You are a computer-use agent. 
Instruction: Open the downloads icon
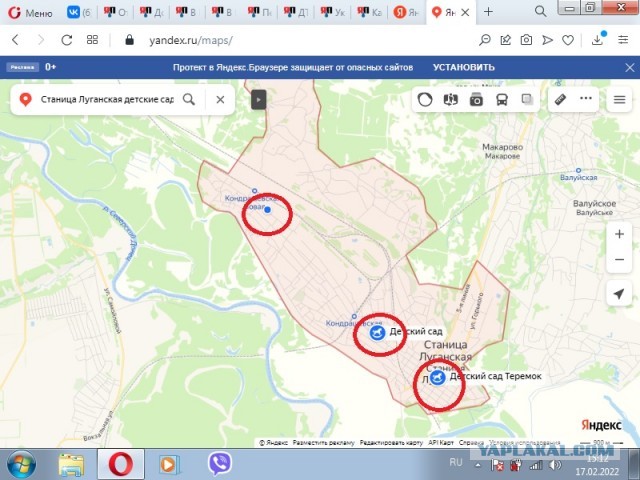point(598,39)
